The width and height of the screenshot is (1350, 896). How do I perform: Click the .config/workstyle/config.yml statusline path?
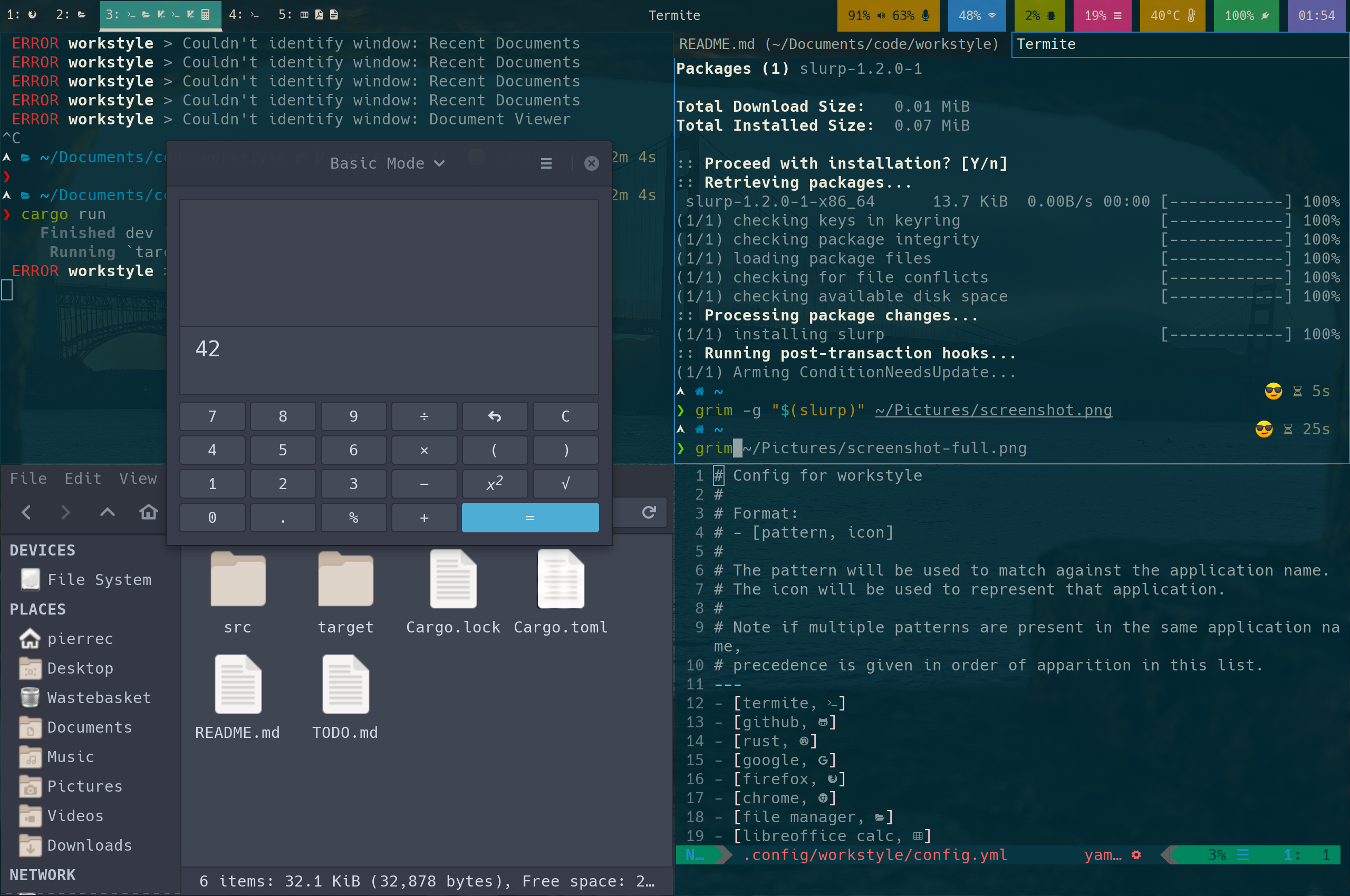point(875,855)
